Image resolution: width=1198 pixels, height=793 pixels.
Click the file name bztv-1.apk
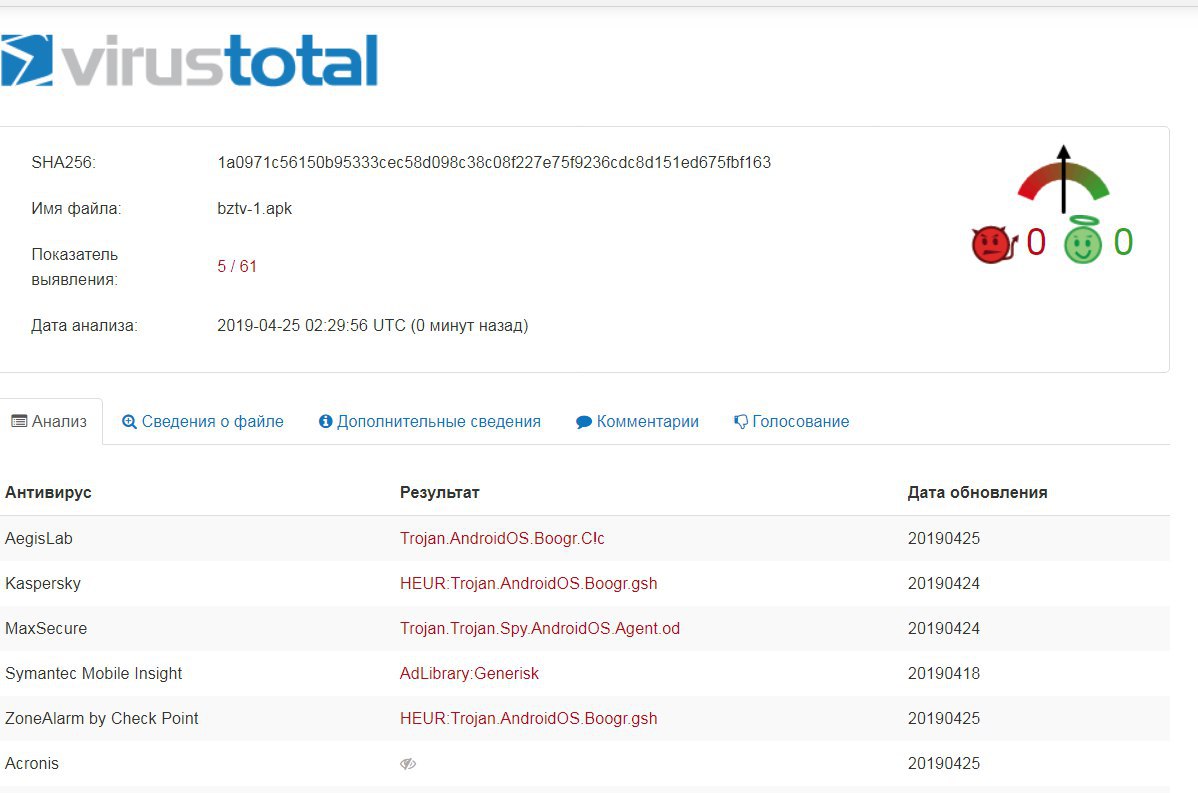click(254, 208)
